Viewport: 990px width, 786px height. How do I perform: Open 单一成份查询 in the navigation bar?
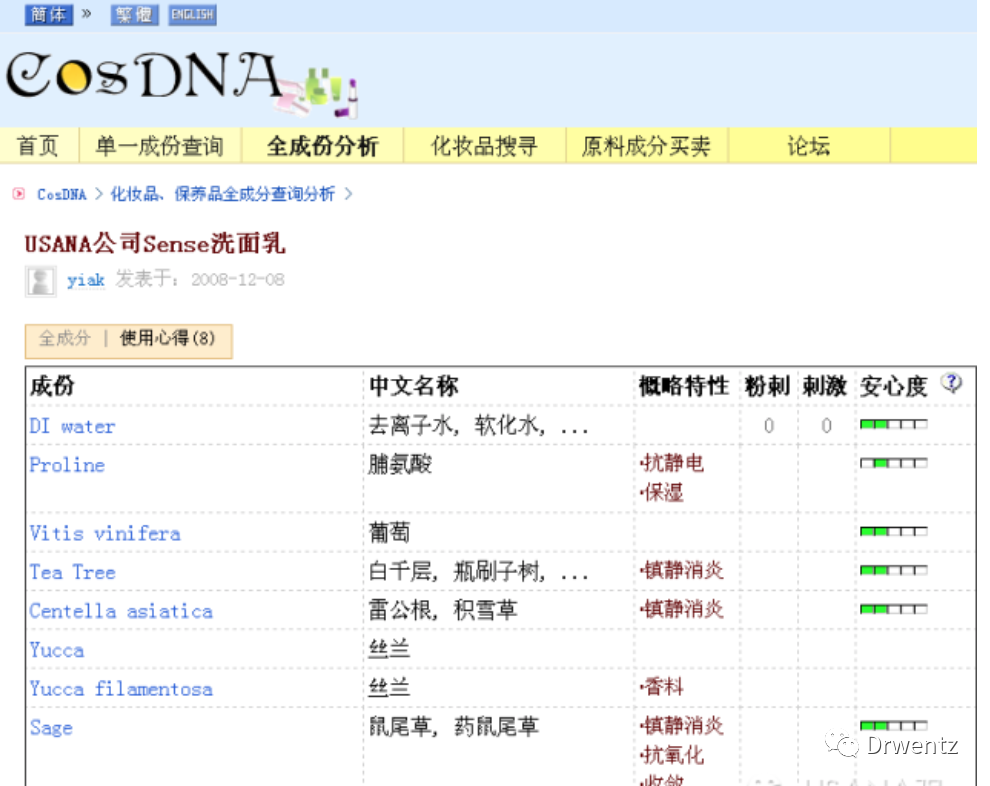click(x=161, y=145)
